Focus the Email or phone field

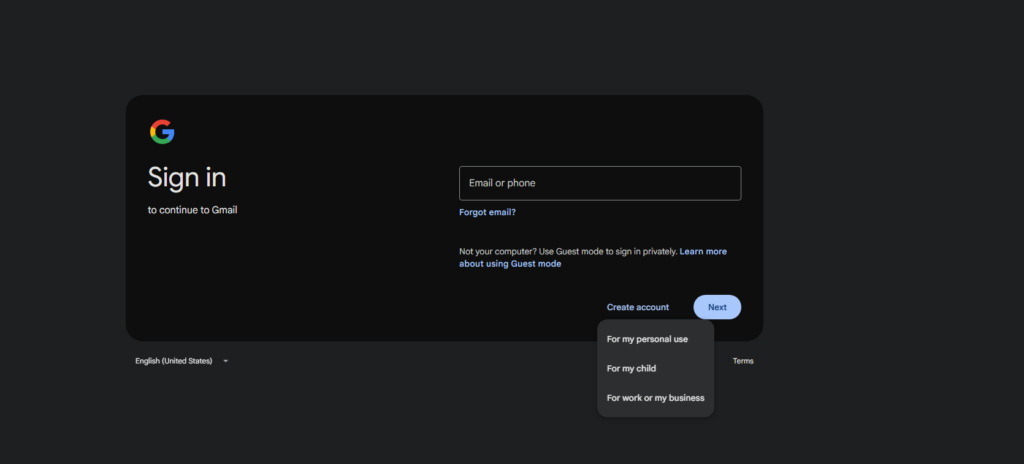tap(600, 183)
